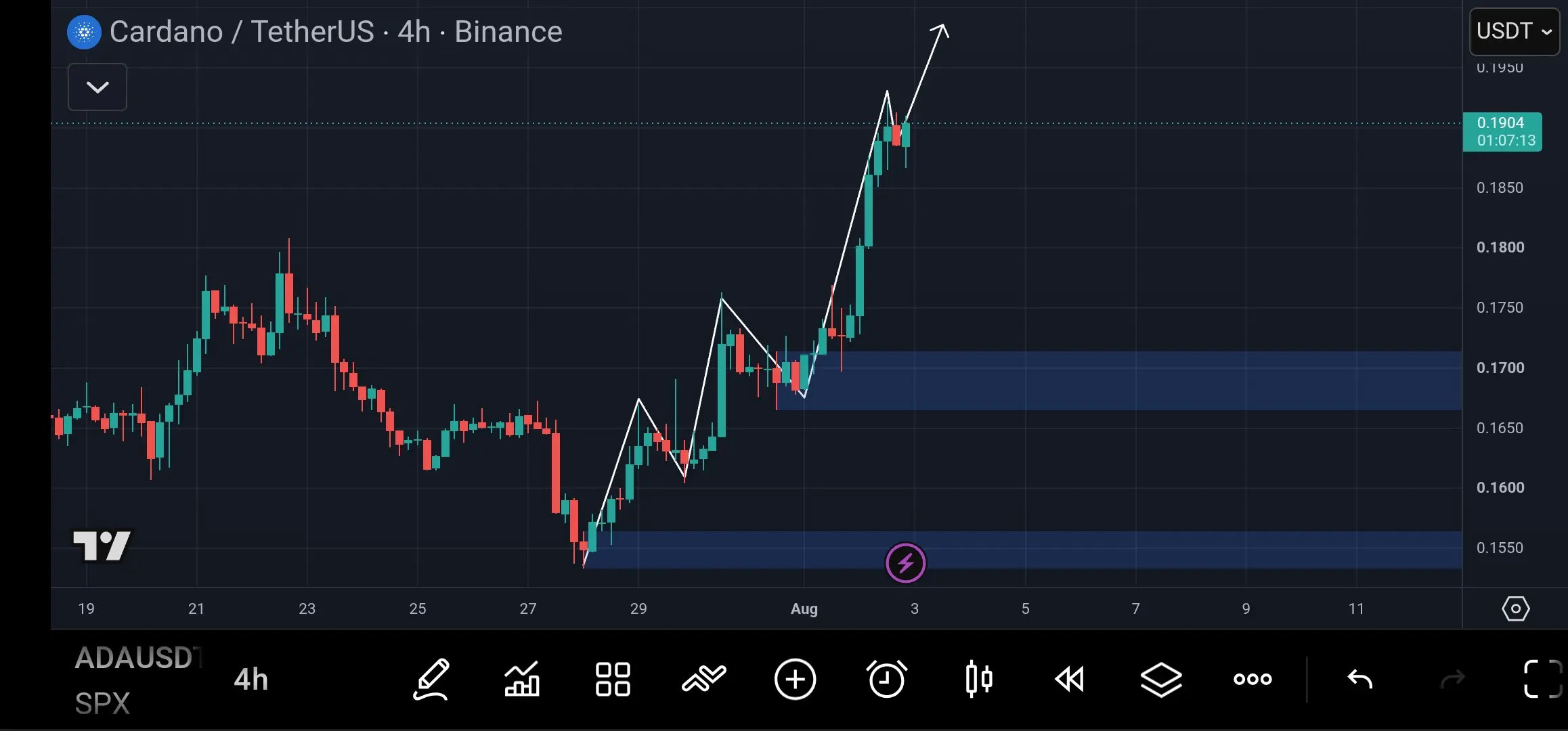Image resolution: width=1568 pixels, height=731 pixels.
Task: Open the candlestick chart type icon
Action: point(979,679)
